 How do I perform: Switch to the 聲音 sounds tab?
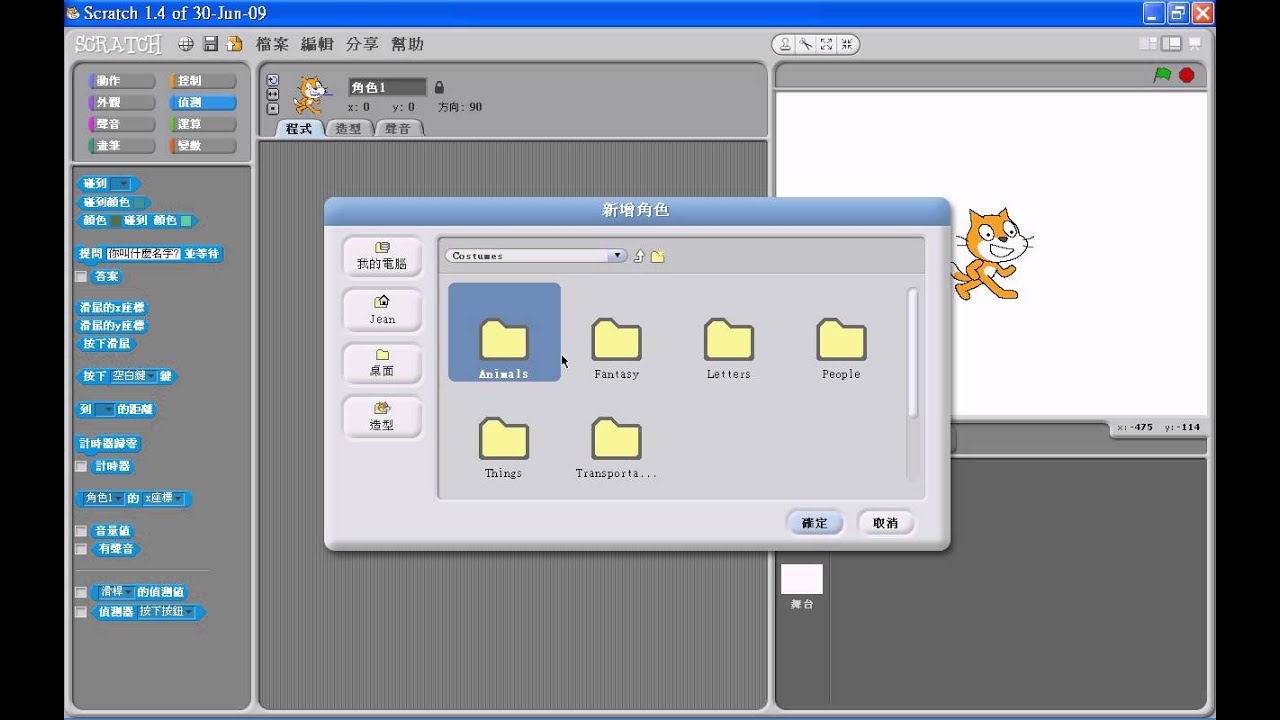point(398,128)
